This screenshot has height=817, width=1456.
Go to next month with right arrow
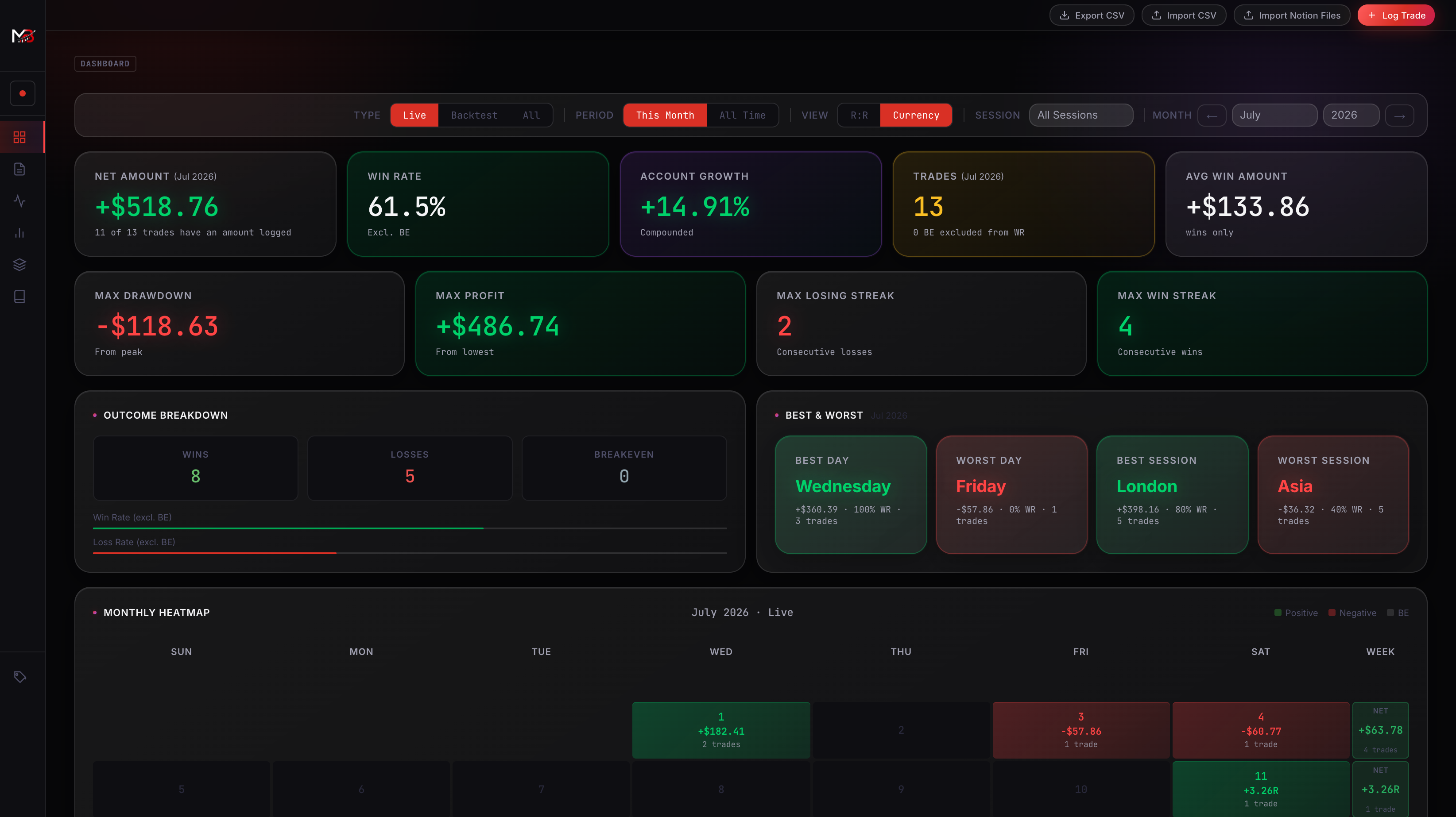[x=1399, y=115]
